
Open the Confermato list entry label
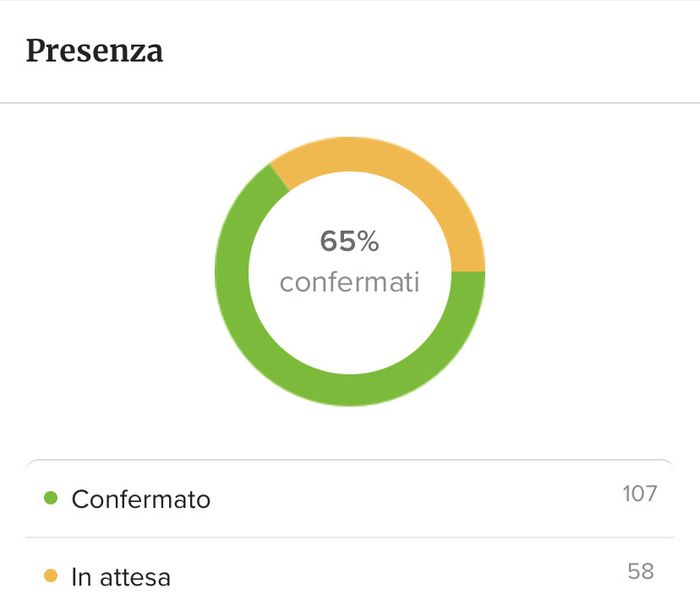(x=141, y=499)
